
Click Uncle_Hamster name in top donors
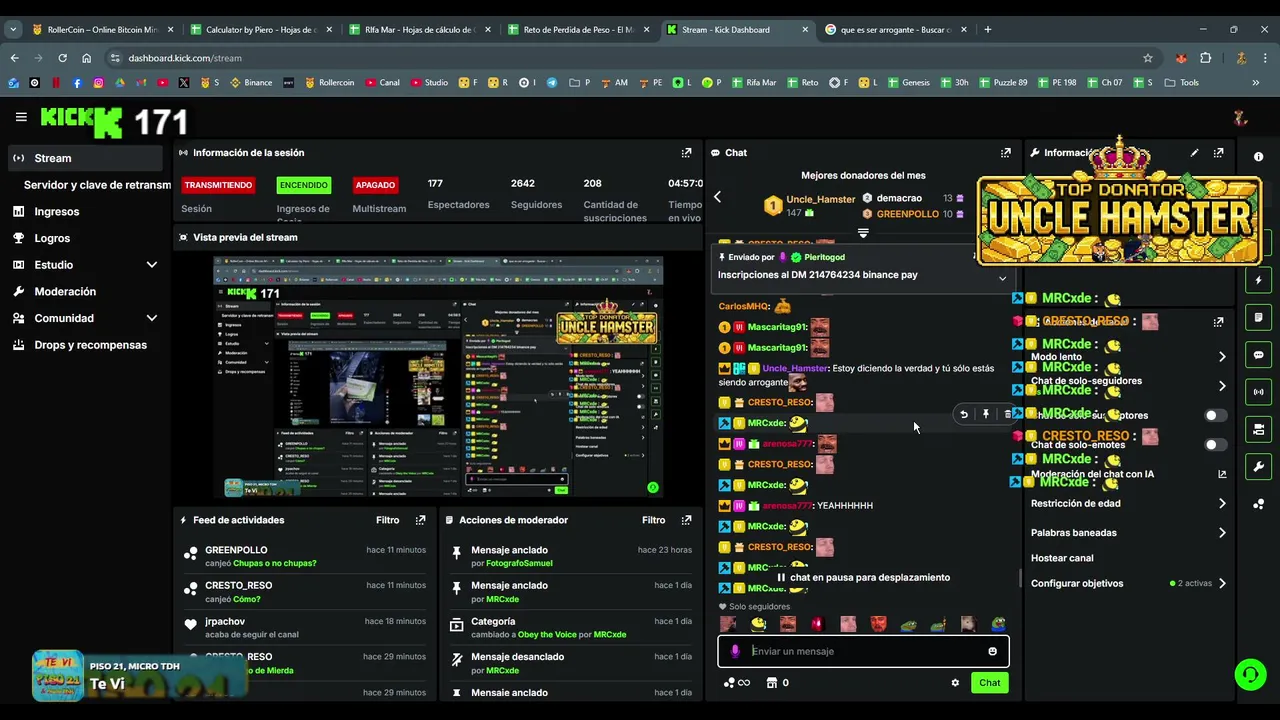[820, 199]
